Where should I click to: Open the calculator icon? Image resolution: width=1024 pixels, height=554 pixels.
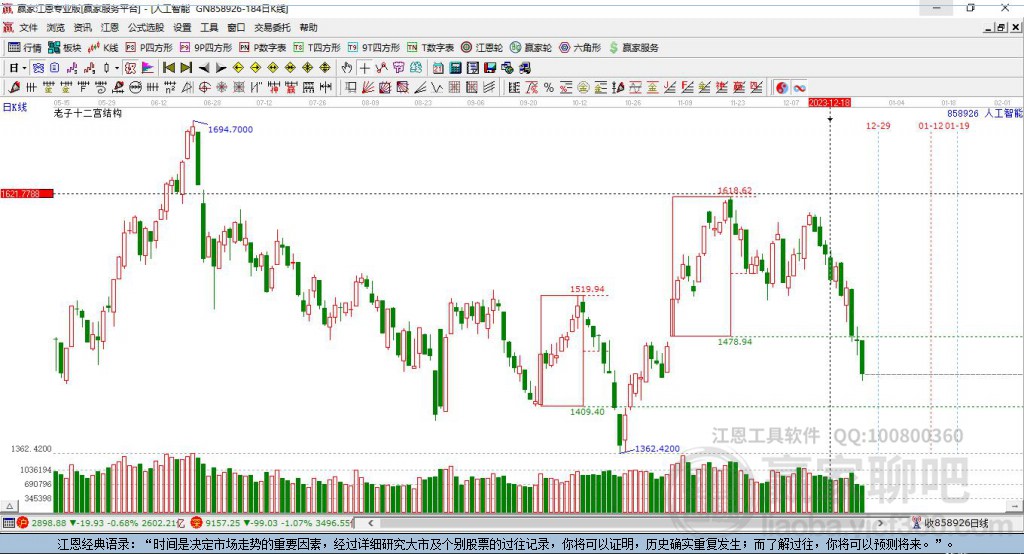(455, 68)
